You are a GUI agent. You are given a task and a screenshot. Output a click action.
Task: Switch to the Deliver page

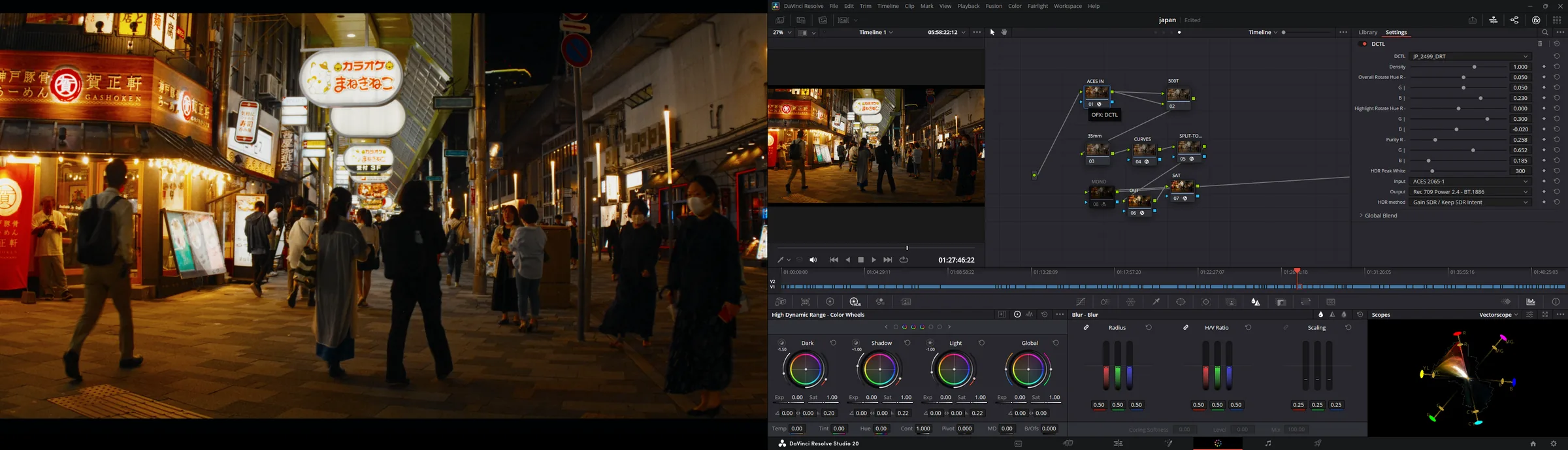click(1318, 443)
